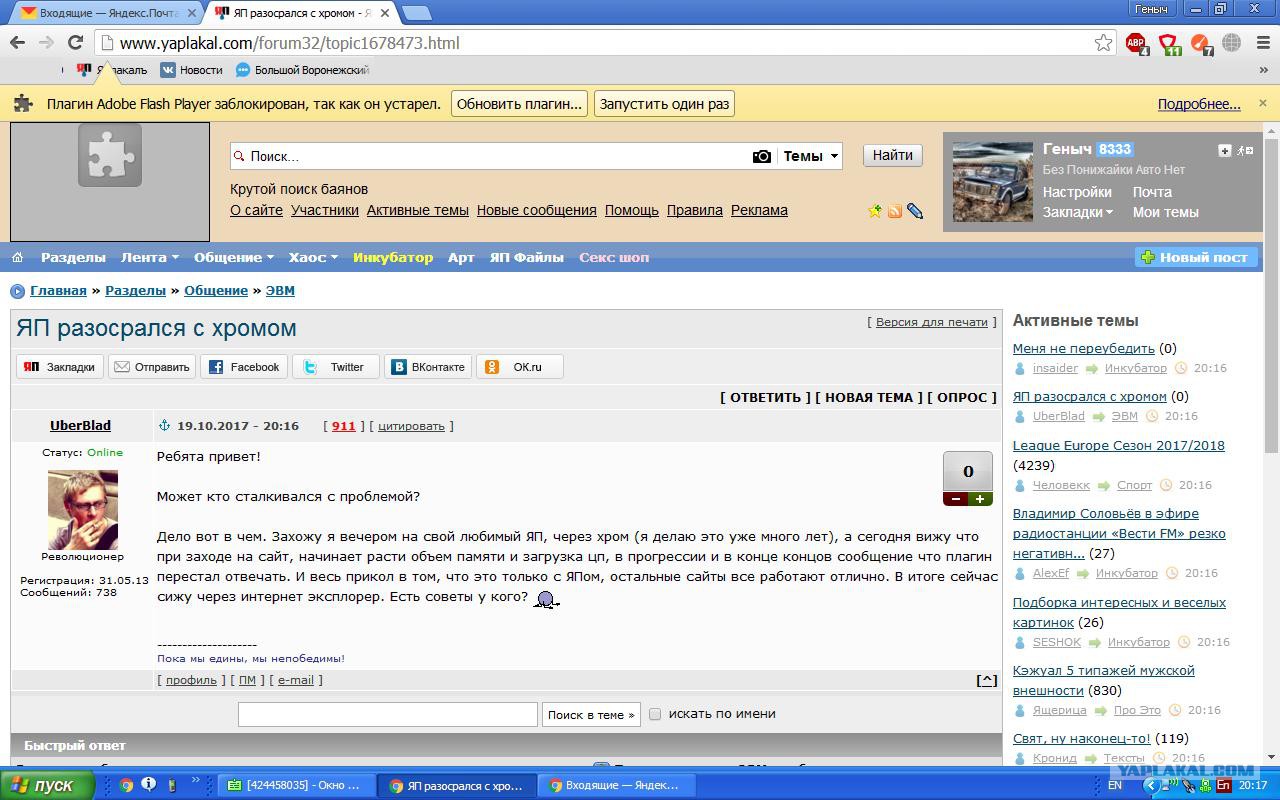1280x800 pixels.
Task: Click the ЯП Закладки share button
Action: coord(60,367)
